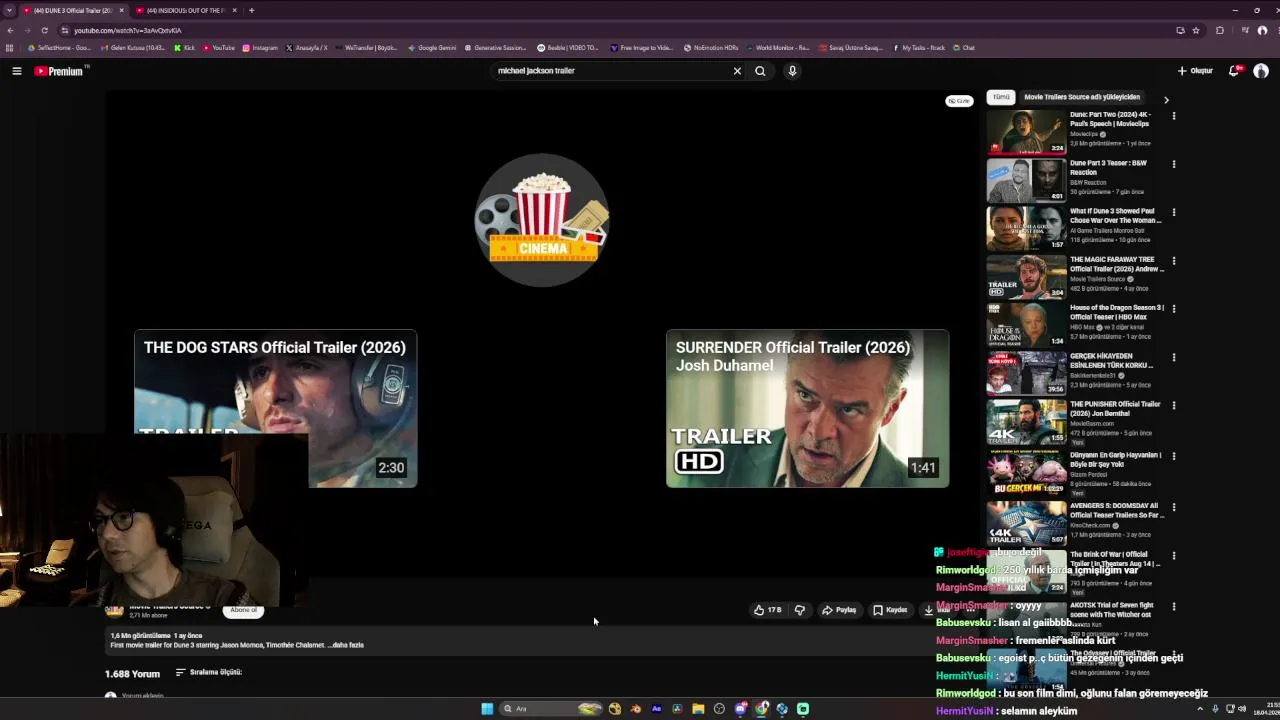This screenshot has height=720, width=1280.
Task: Open Windows Start menu
Action: coord(487,709)
